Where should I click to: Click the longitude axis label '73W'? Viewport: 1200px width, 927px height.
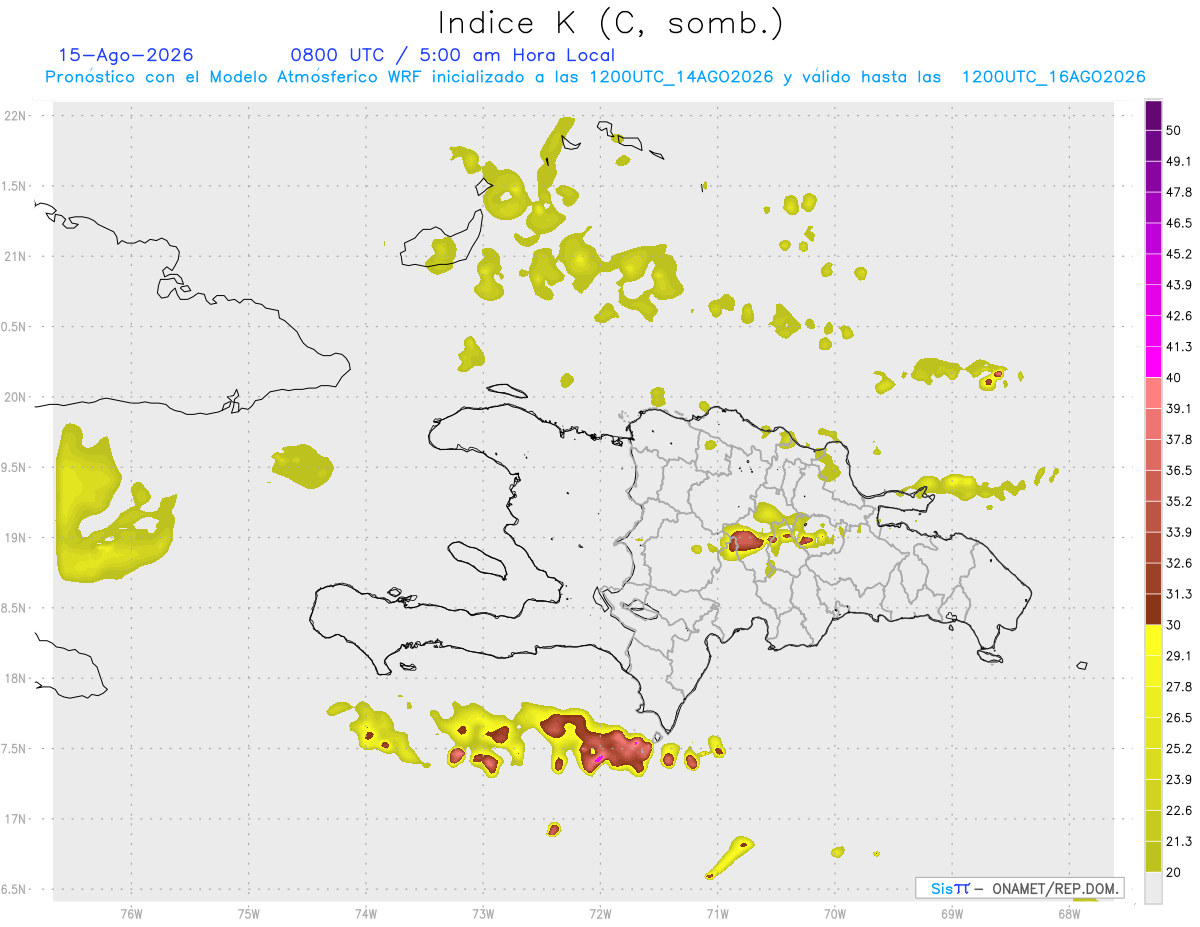(483, 913)
